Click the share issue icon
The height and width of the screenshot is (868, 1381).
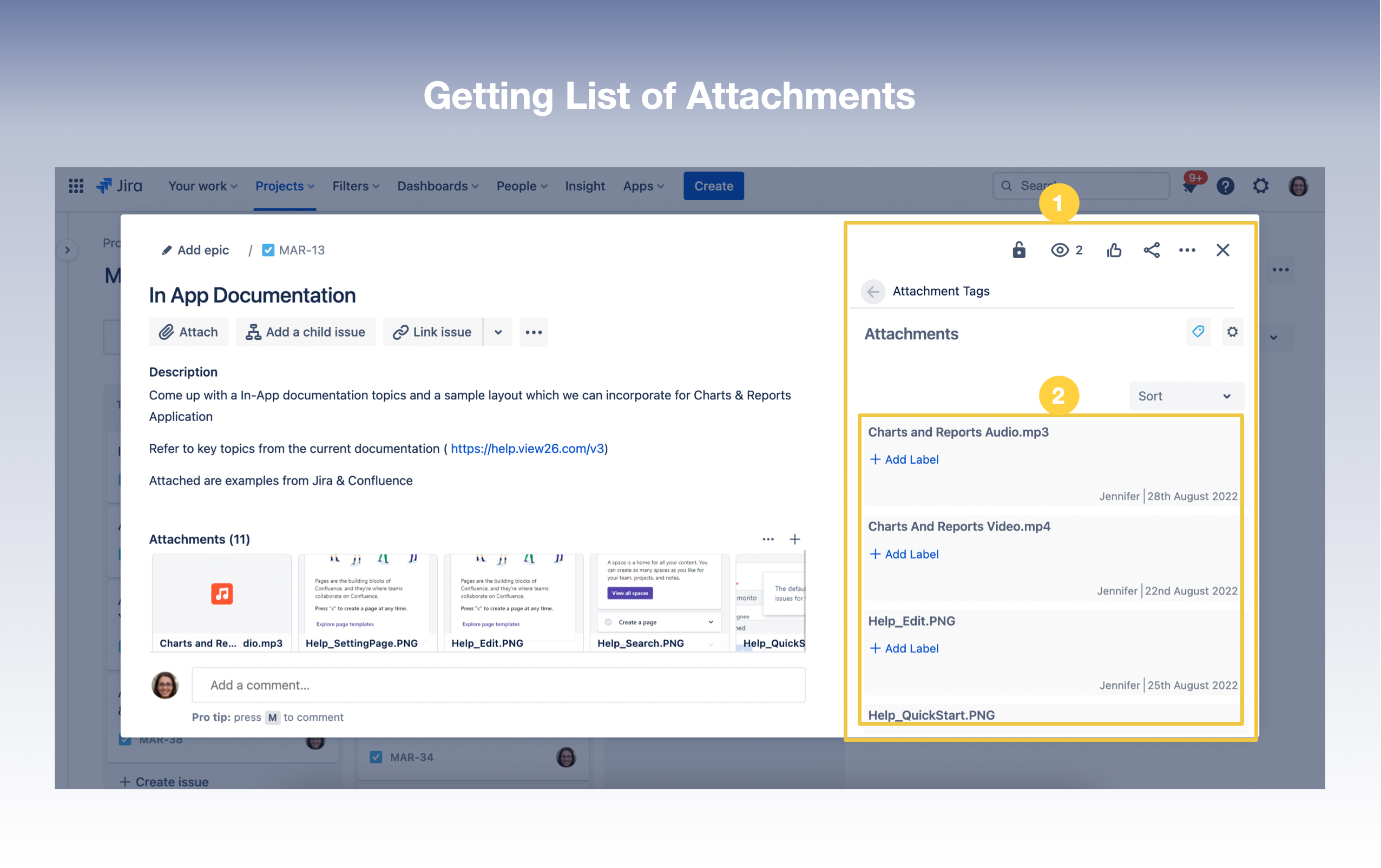(1152, 250)
